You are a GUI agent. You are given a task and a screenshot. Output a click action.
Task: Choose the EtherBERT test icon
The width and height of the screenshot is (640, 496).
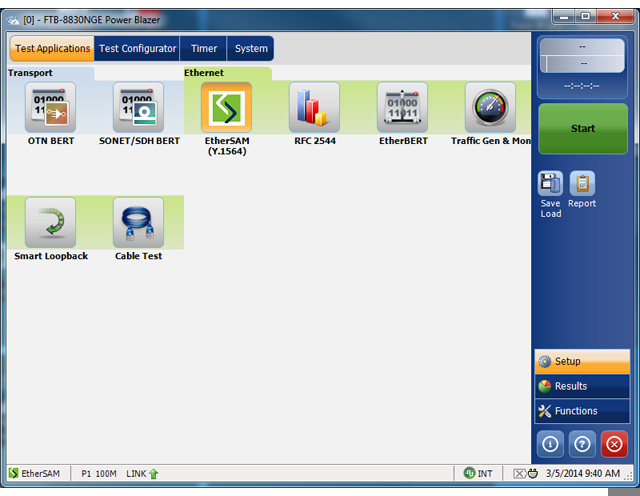(402, 107)
